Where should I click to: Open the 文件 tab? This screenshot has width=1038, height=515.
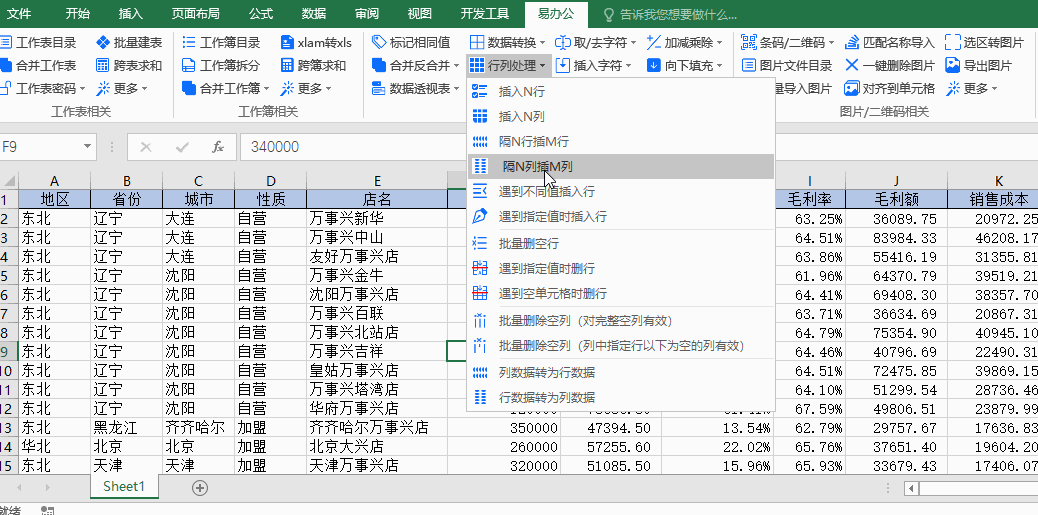point(19,14)
